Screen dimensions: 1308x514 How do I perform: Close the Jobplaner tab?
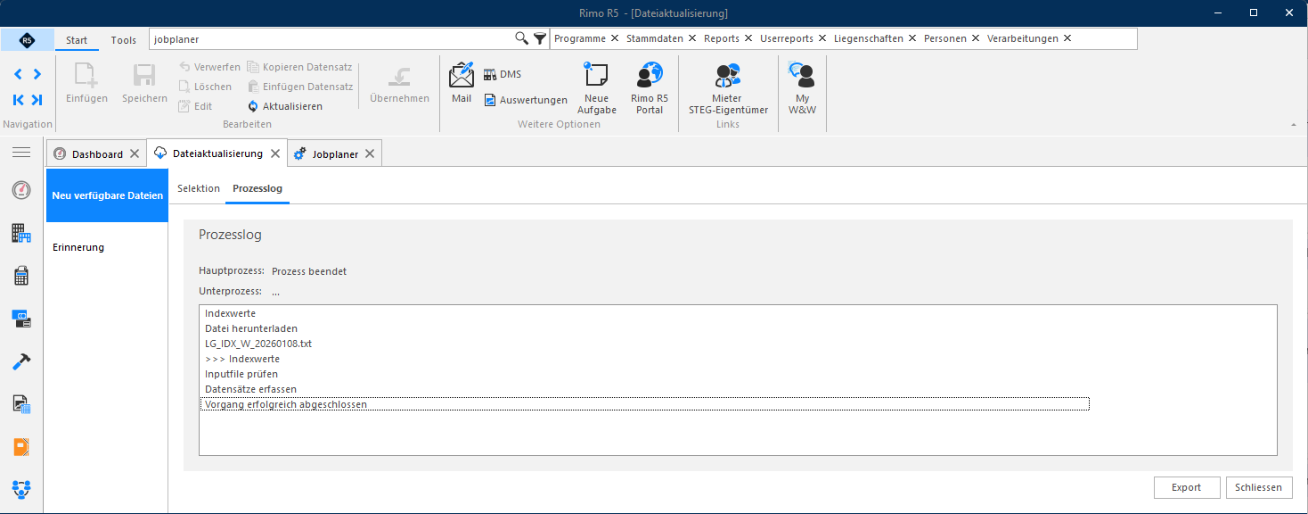click(369, 154)
